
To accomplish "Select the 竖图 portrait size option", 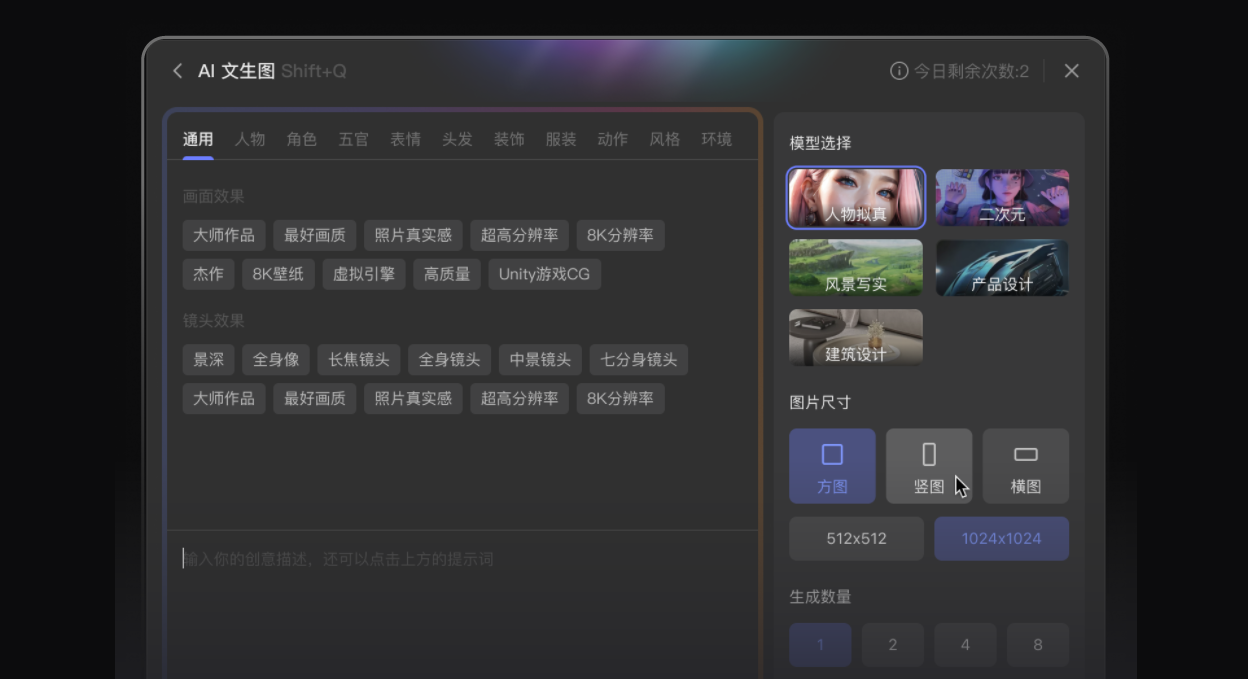I will click(929, 466).
